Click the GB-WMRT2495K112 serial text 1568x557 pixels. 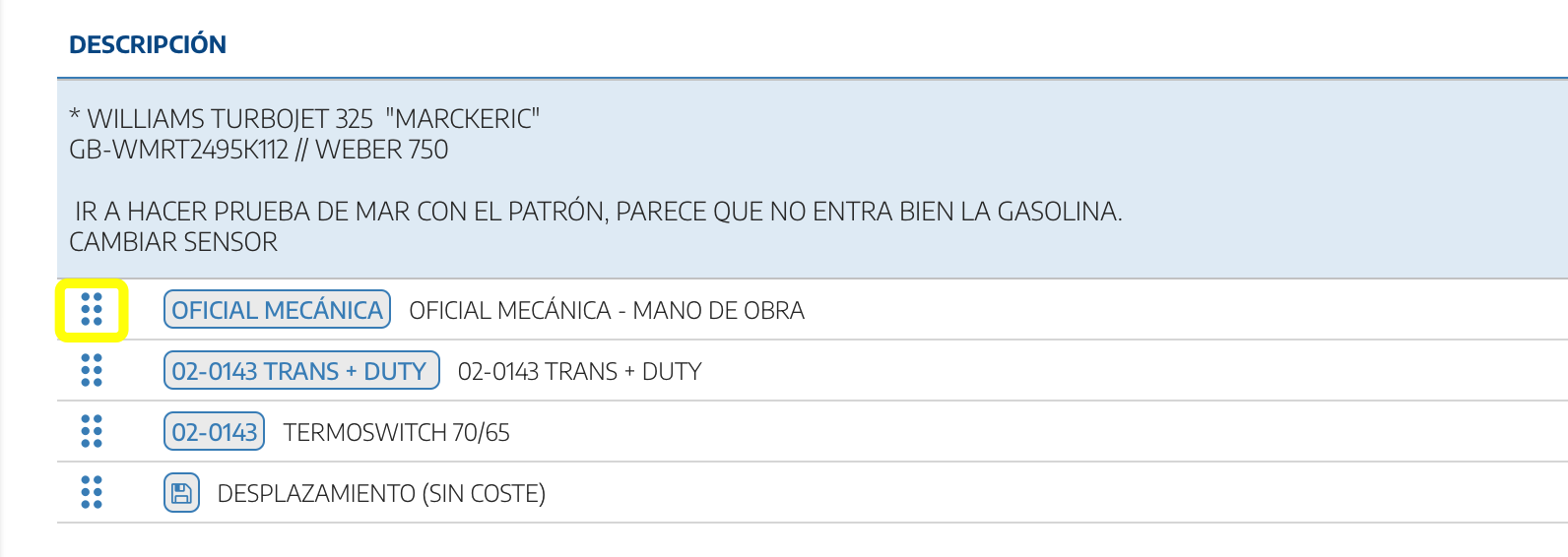[178, 150]
